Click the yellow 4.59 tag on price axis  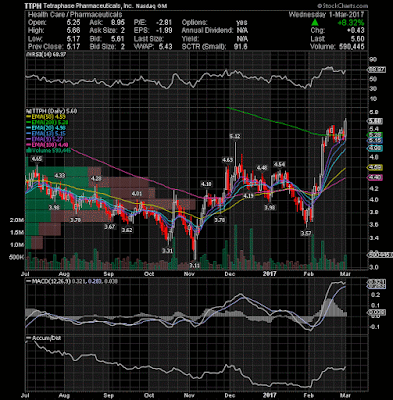(x=375, y=167)
